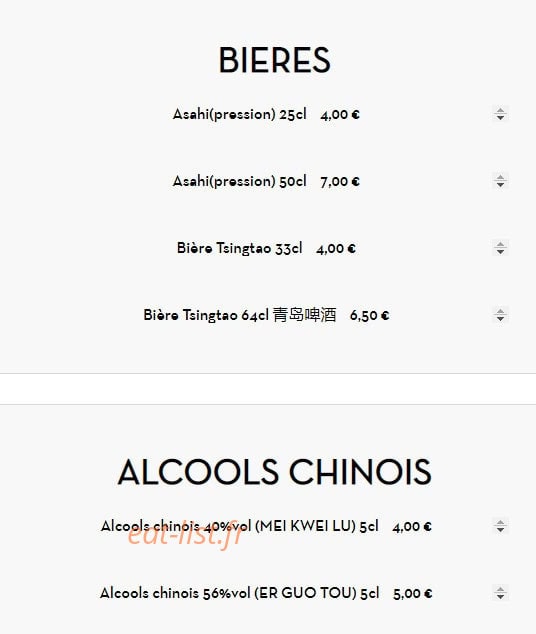Screen dimensions: 536x634
Task: Select Alcools chinois 40%vol MEI KWEI LU entry
Action: [240, 526]
